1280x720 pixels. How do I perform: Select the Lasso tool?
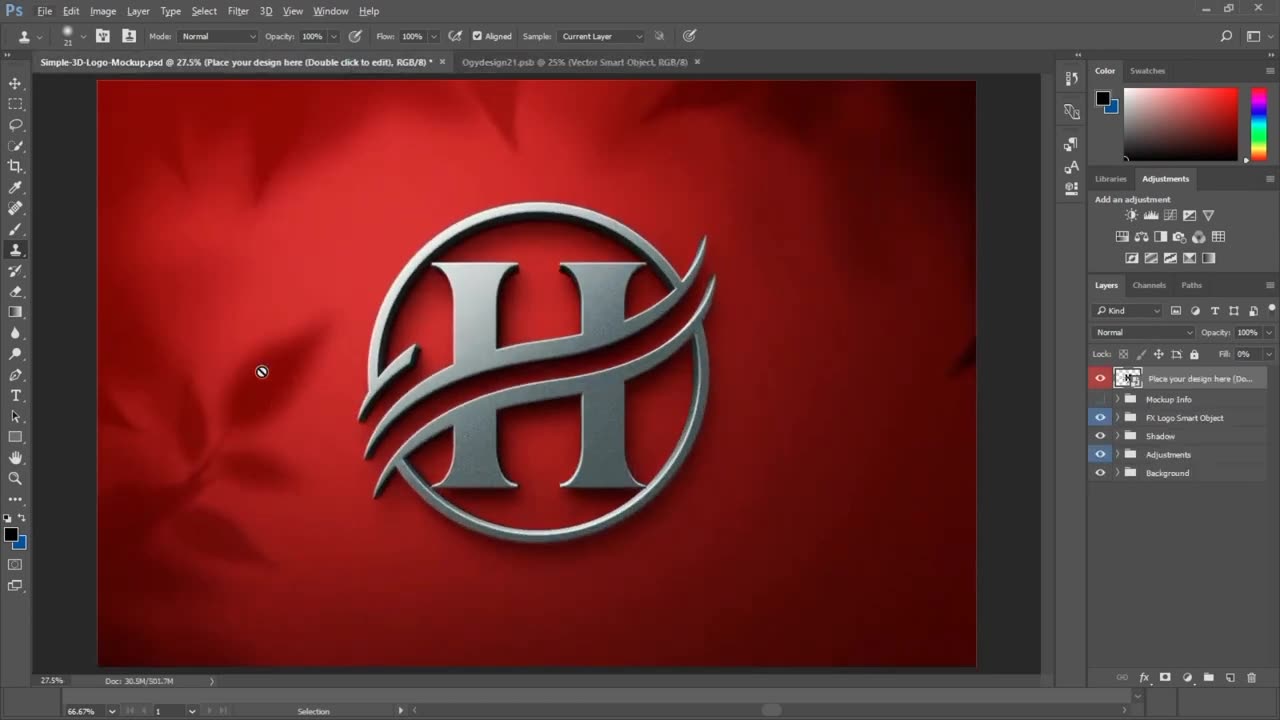15,125
